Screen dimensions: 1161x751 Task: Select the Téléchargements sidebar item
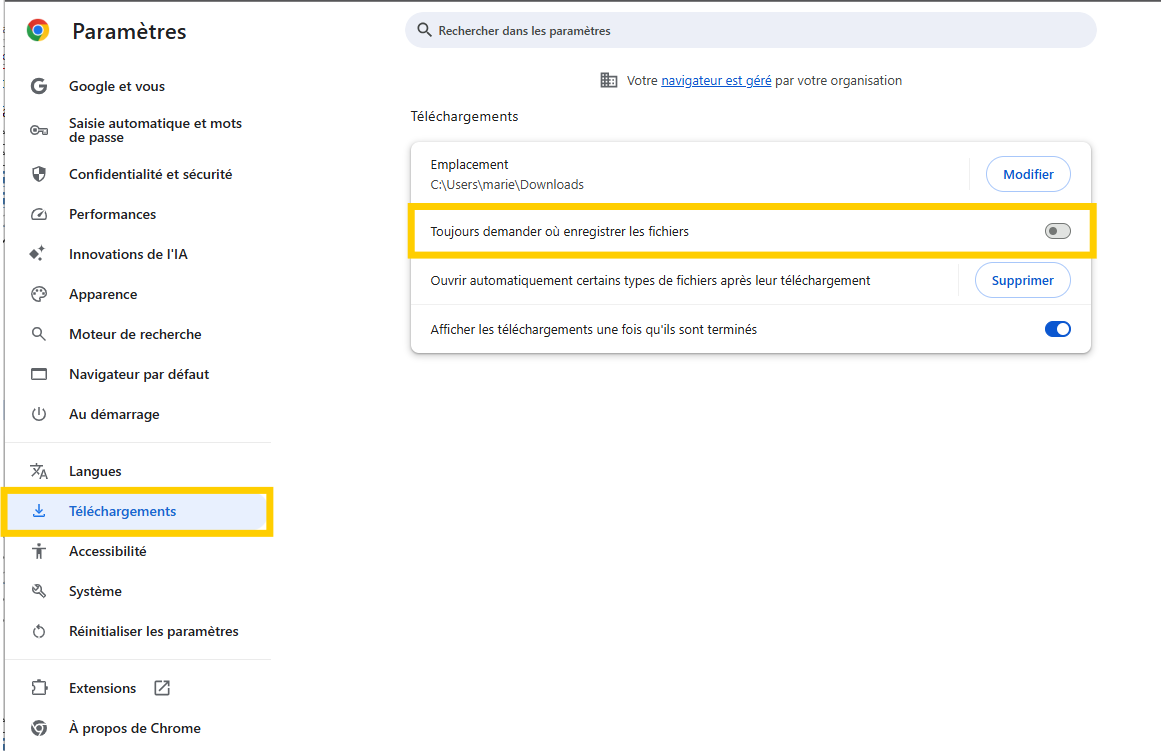pyautogui.click(x=138, y=511)
